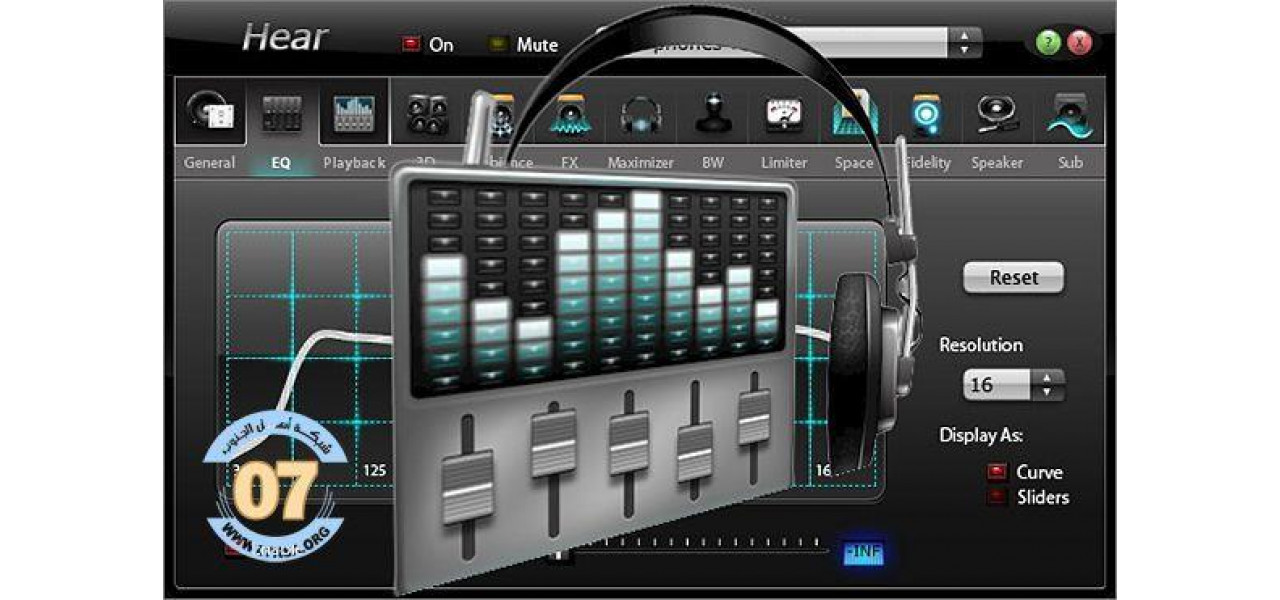Open the Fidelity speaker icon

926,115
